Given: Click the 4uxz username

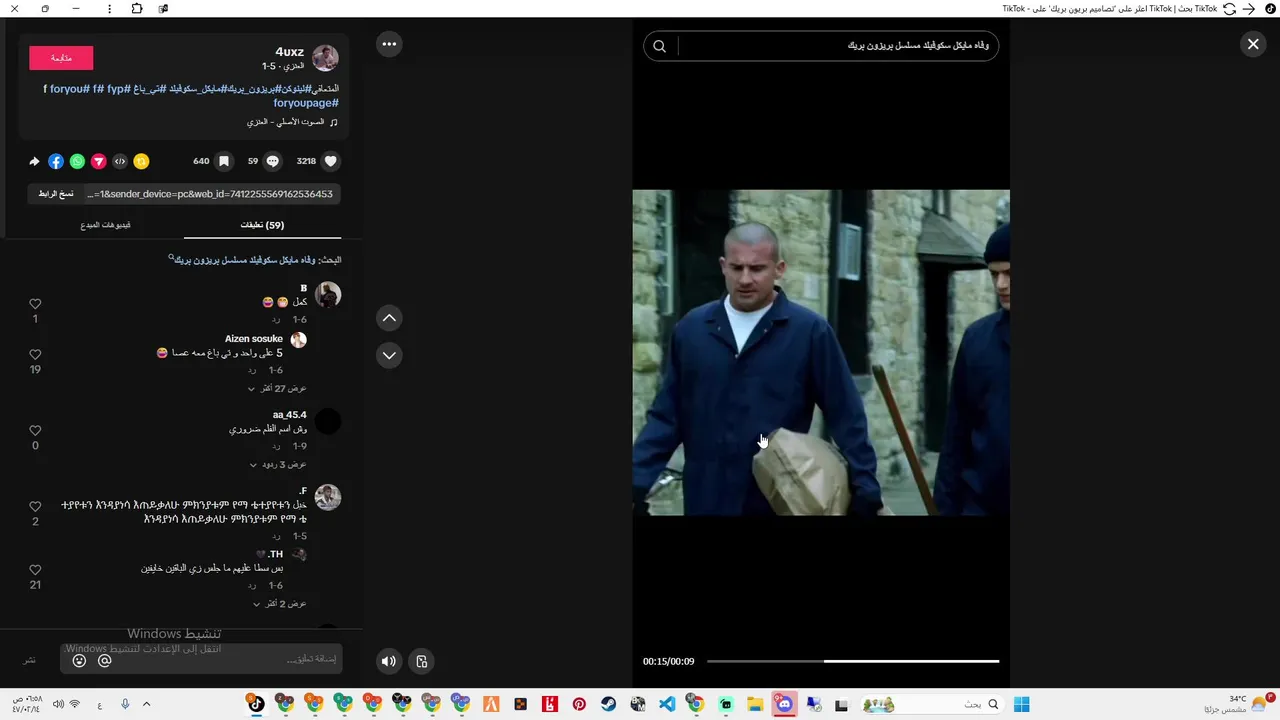Looking at the screenshot, I should click(289, 52).
